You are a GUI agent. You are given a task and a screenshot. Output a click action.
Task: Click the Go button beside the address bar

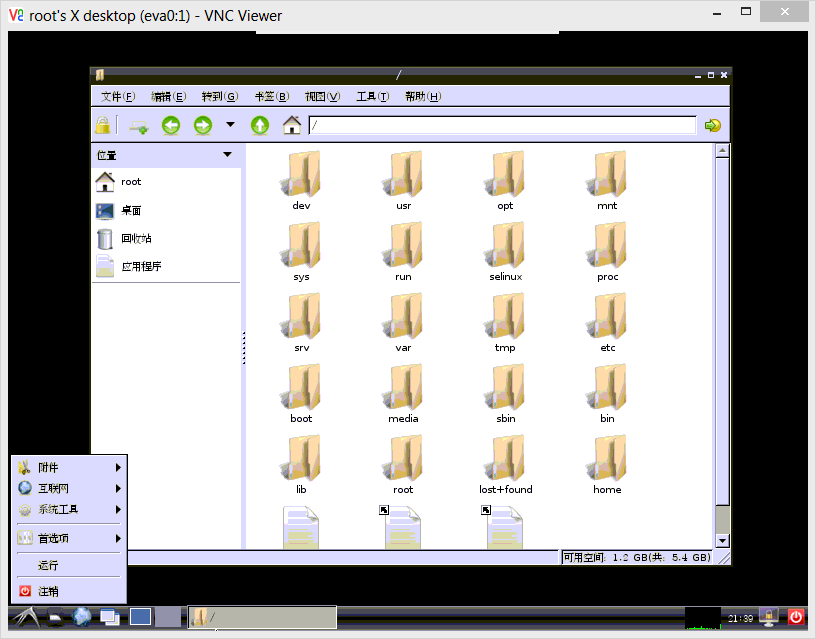point(713,125)
